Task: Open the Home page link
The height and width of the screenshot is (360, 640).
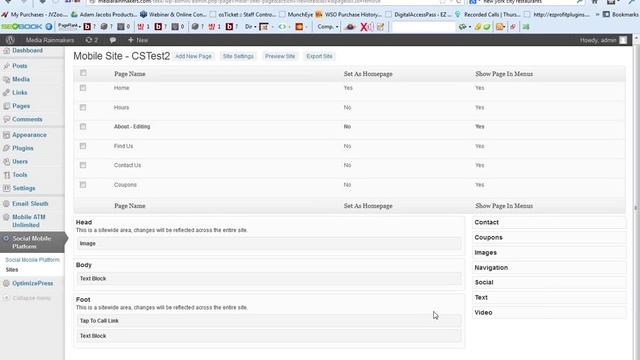Action: point(122,88)
